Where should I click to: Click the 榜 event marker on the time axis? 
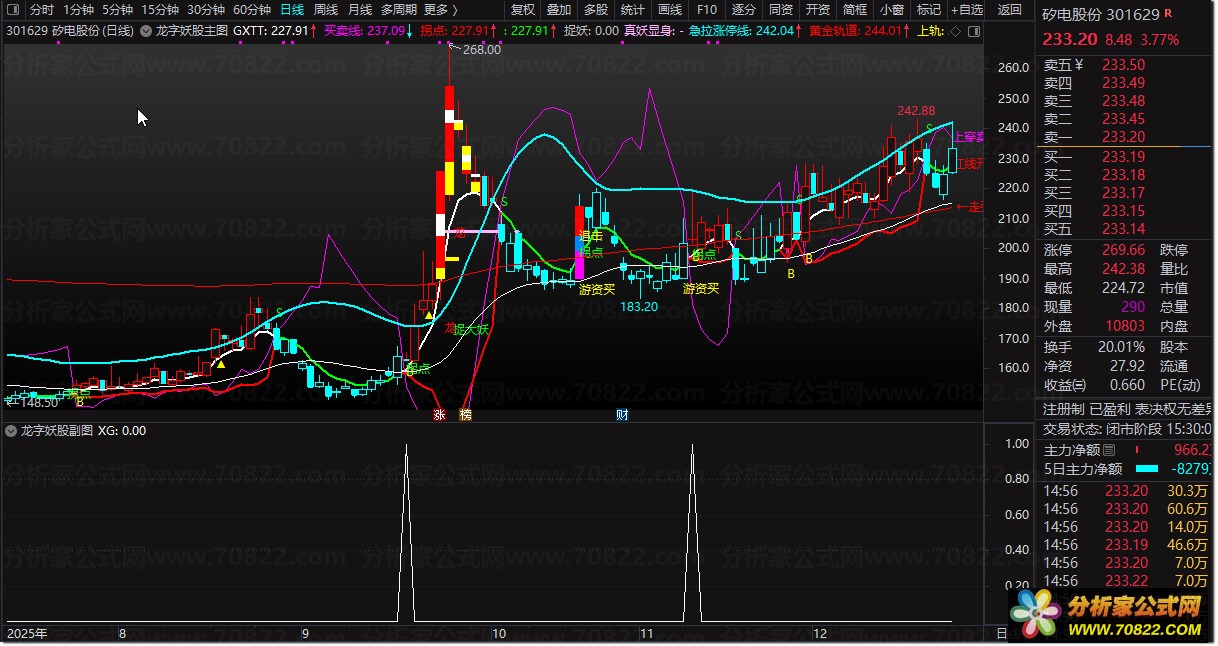coord(465,414)
